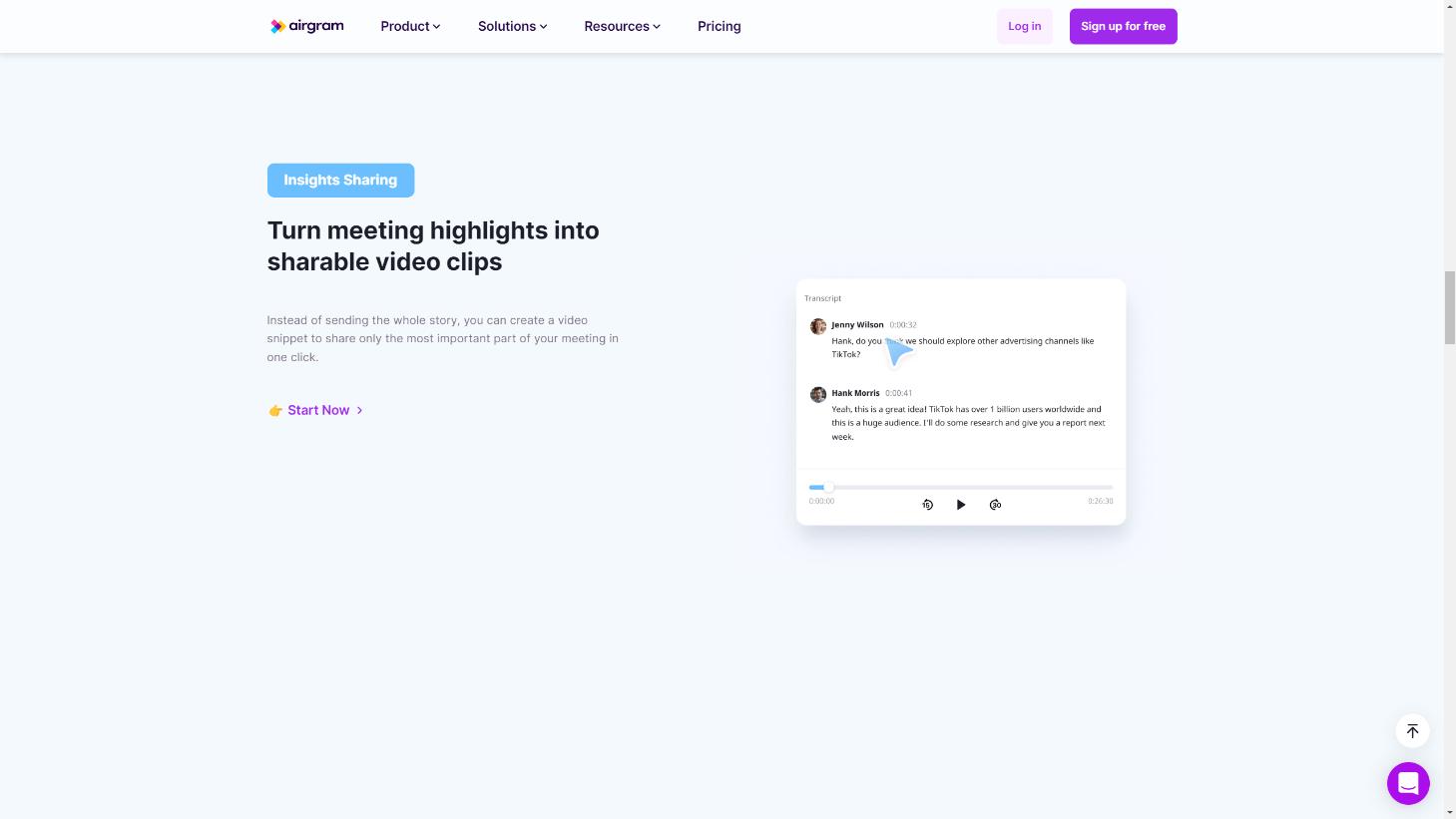Click the Insights Sharing badge
This screenshot has width=1456, height=819.
(340, 181)
